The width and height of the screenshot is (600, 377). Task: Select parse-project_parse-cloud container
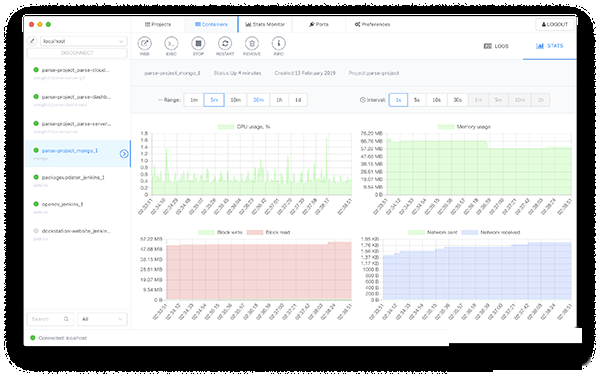point(78,73)
